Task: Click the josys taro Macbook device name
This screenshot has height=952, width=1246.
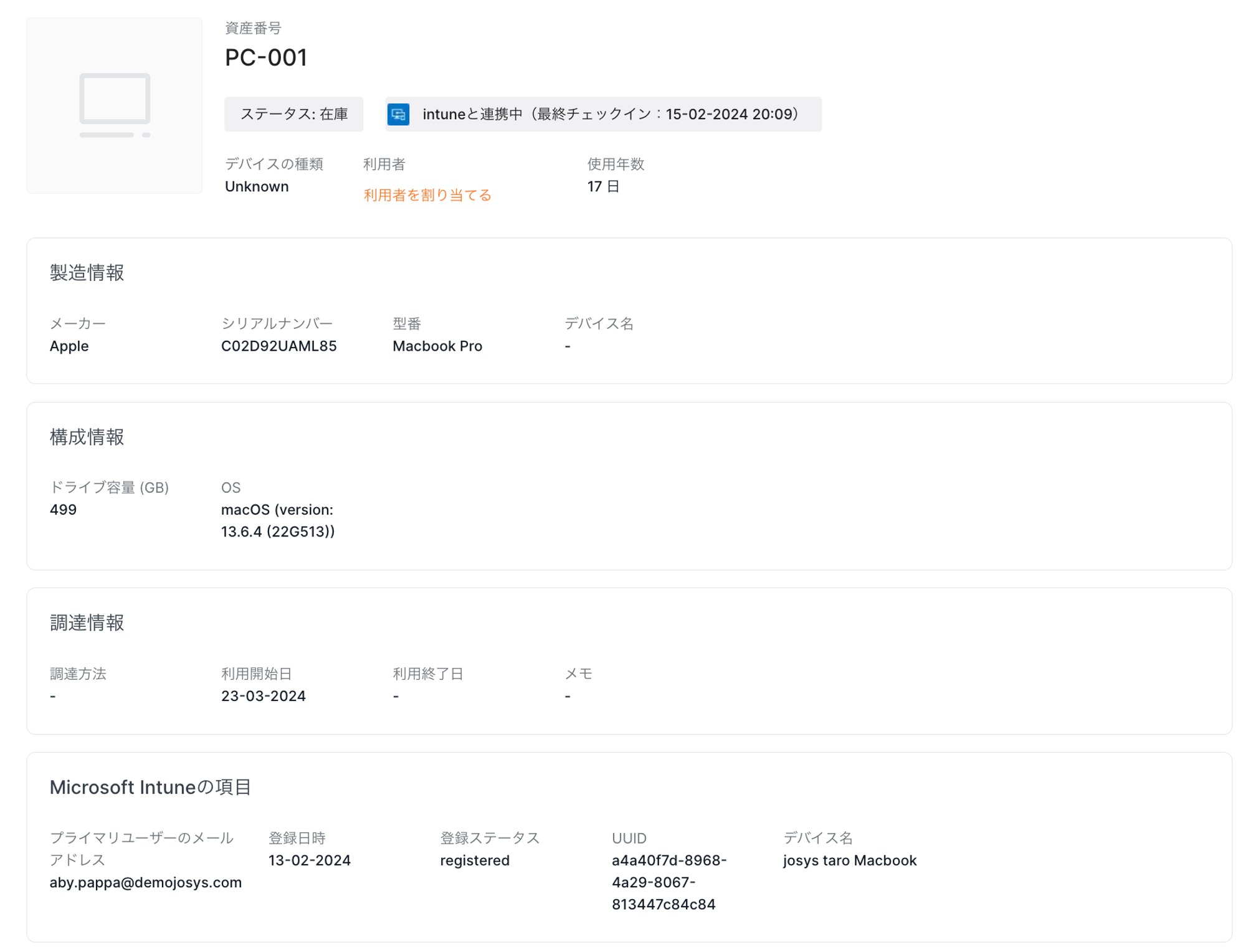Action: click(x=849, y=860)
